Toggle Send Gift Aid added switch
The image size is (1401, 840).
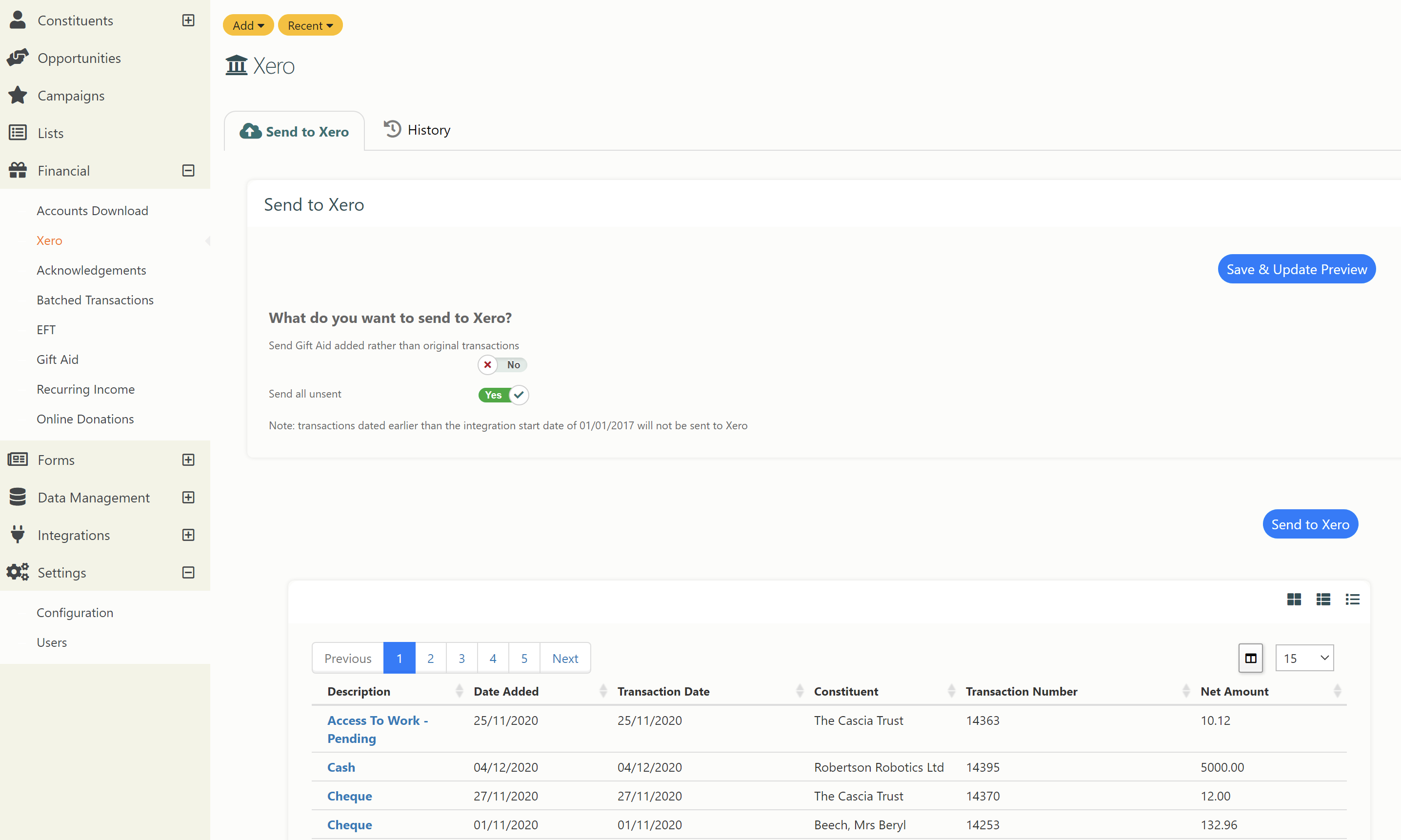[502, 364]
